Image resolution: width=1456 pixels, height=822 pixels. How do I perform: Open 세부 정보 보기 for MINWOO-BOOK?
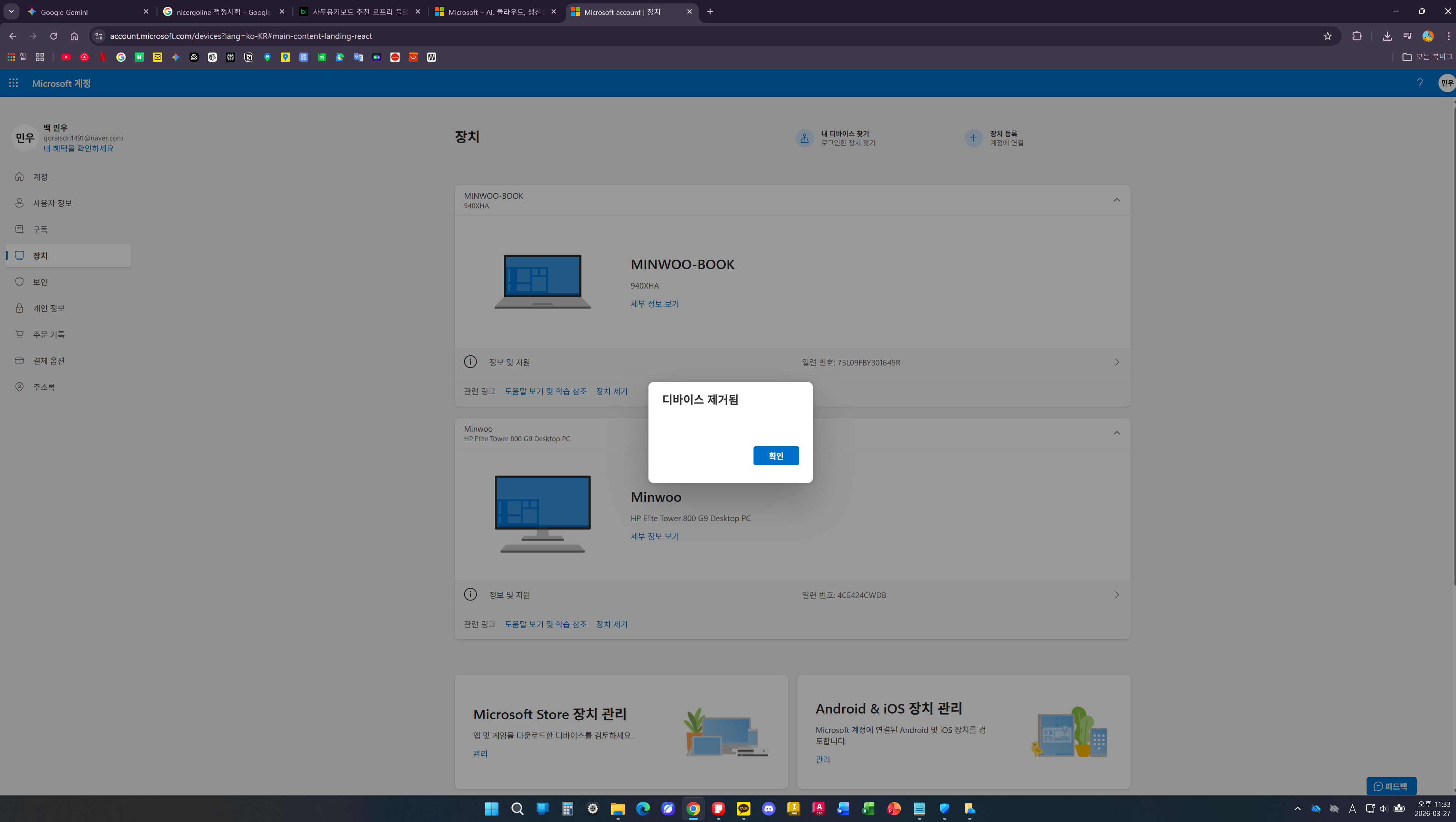coord(655,303)
